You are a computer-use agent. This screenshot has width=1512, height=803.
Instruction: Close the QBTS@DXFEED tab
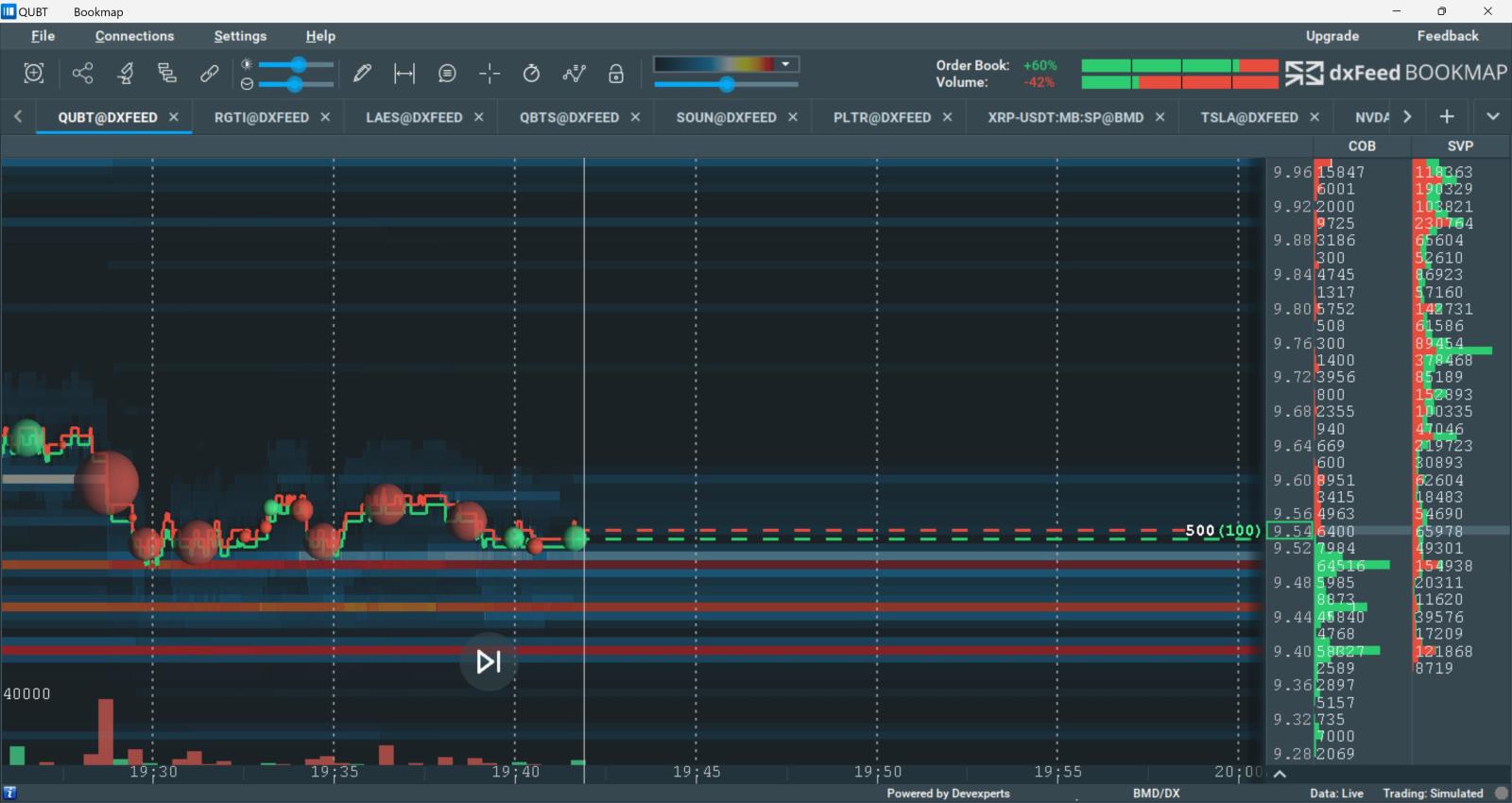click(x=635, y=117)
